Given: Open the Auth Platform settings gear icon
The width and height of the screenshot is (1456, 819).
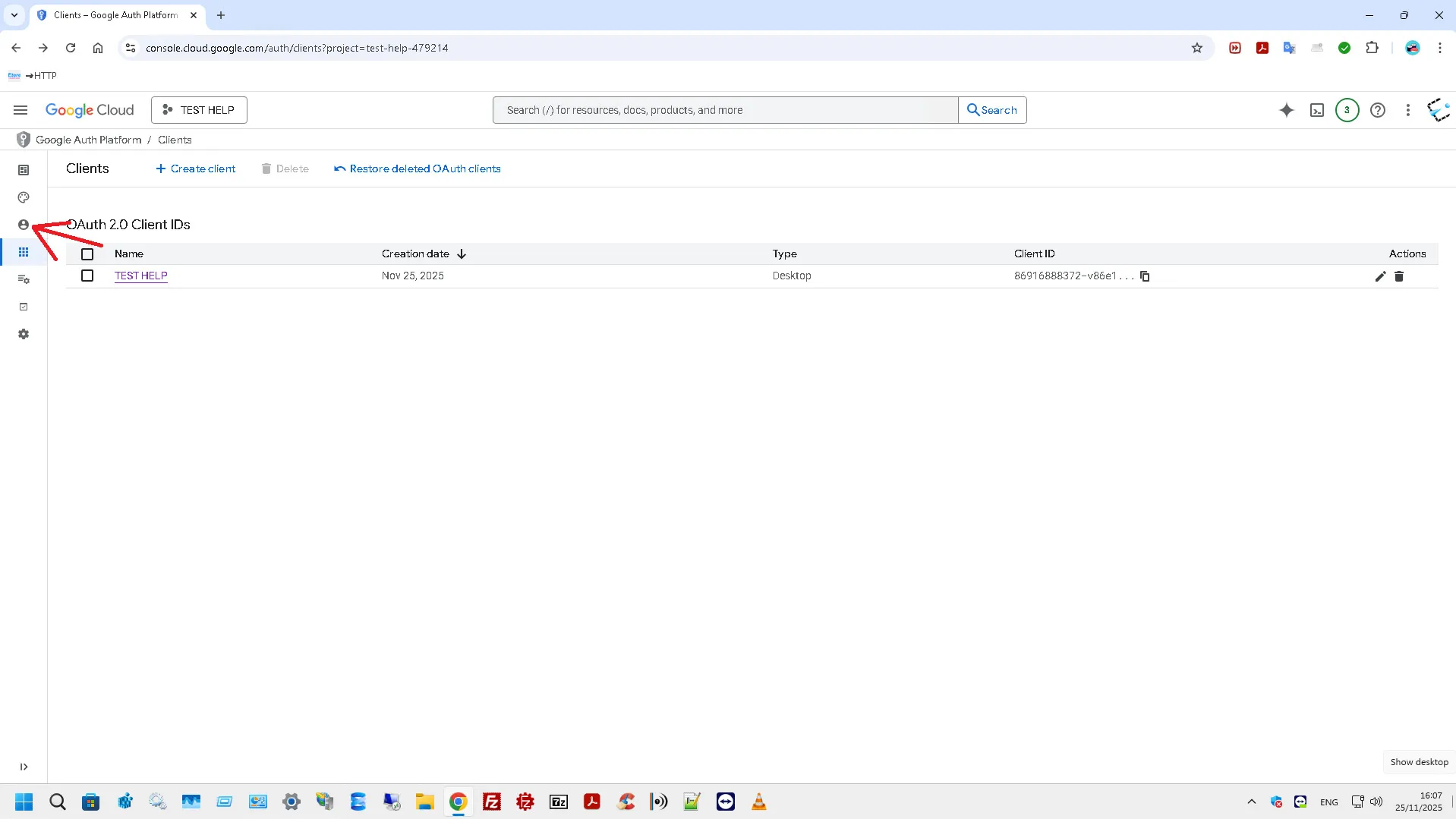Looking at the screenshot, I should [x=24, y=334].
